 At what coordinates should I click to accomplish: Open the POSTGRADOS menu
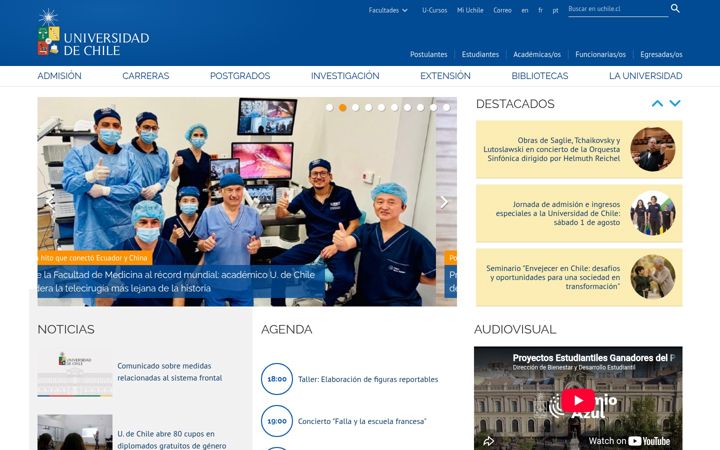click(240, 76)
